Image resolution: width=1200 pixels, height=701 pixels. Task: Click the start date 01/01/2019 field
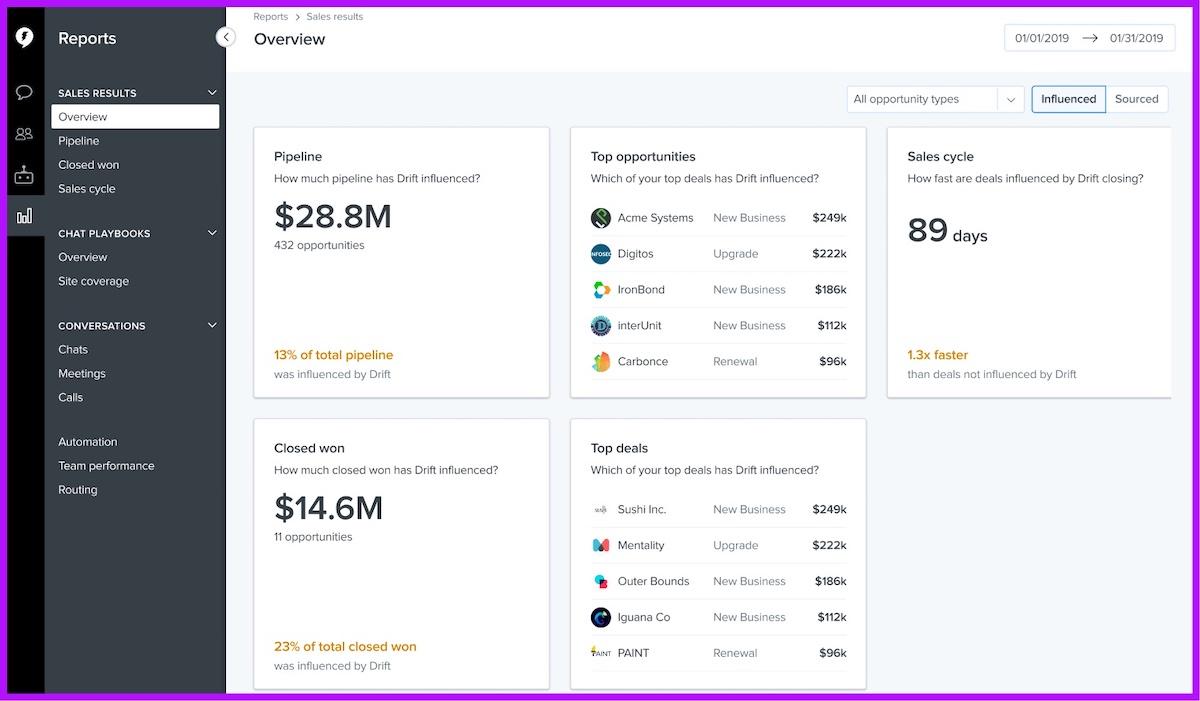coord(1041,38)
